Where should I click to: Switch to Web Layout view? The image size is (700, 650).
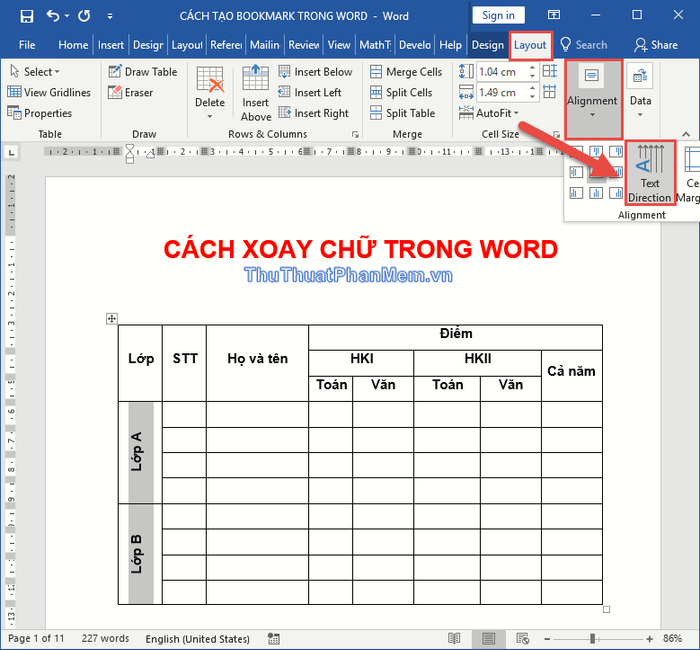coord(522,638)
